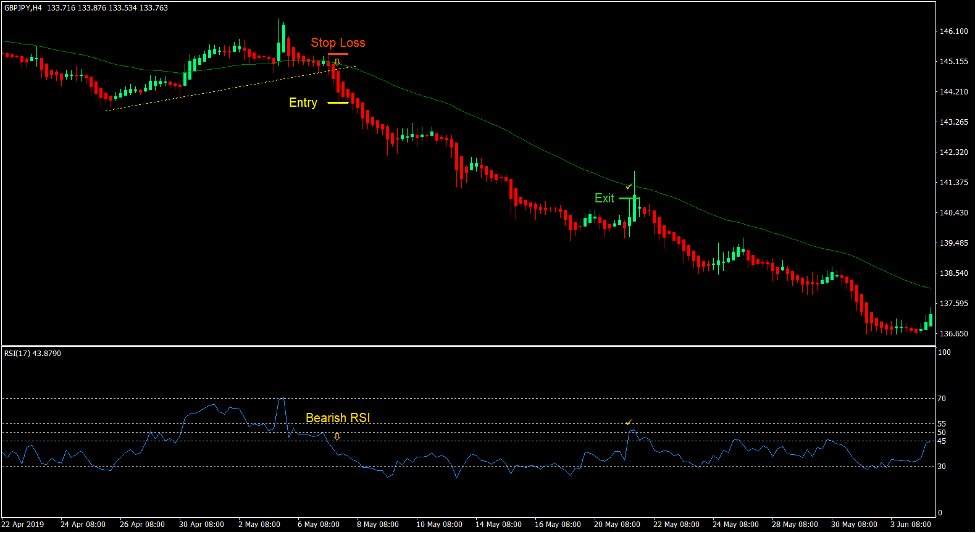Viewport: 977px width, 533px height.
Task: Click the 30 level on the RSI scale
Action: point(942,466)
